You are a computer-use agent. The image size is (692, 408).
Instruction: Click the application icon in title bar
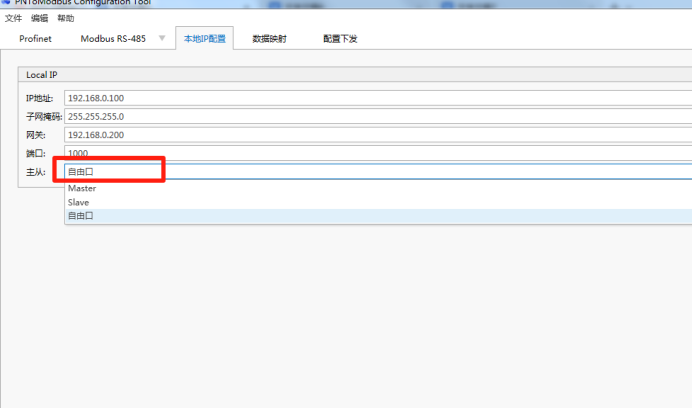point(6,2)
